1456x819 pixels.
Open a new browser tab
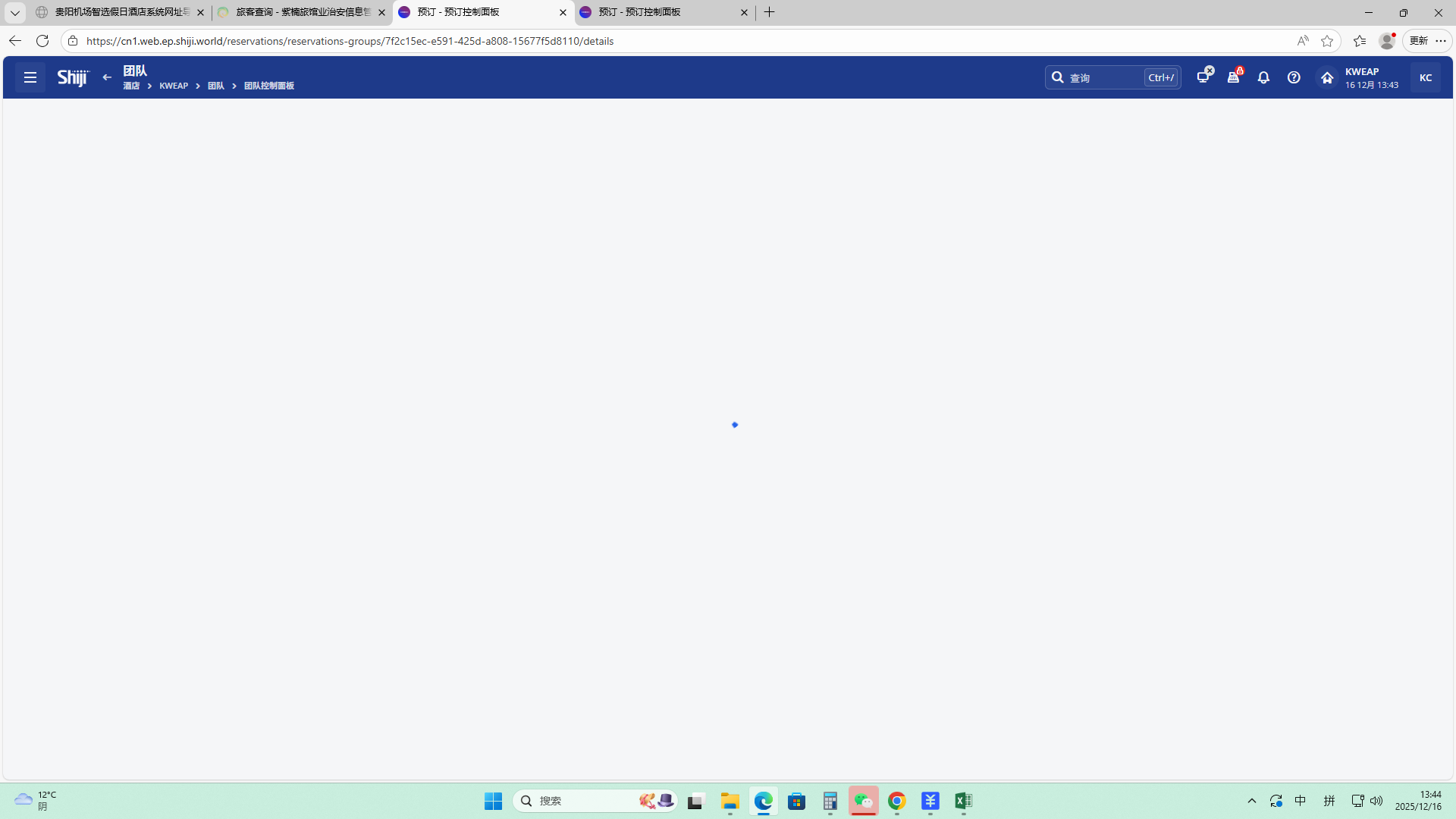coord(770,12)
